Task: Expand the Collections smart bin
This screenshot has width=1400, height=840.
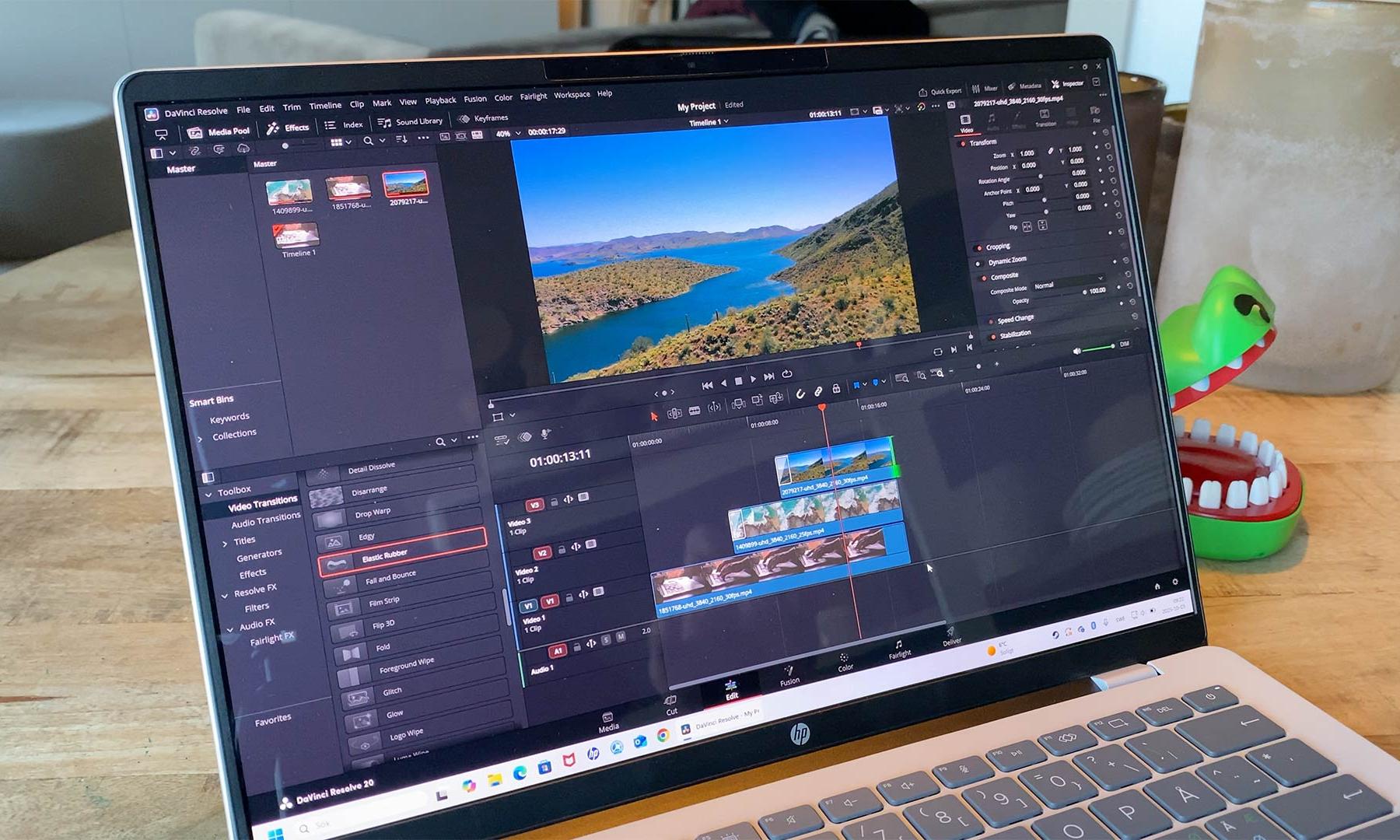Action: point(200,439)
